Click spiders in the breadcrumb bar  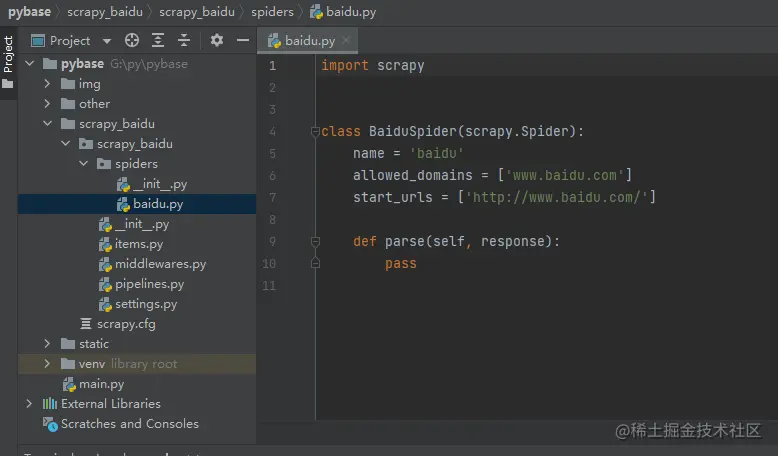tap(272, 12)
